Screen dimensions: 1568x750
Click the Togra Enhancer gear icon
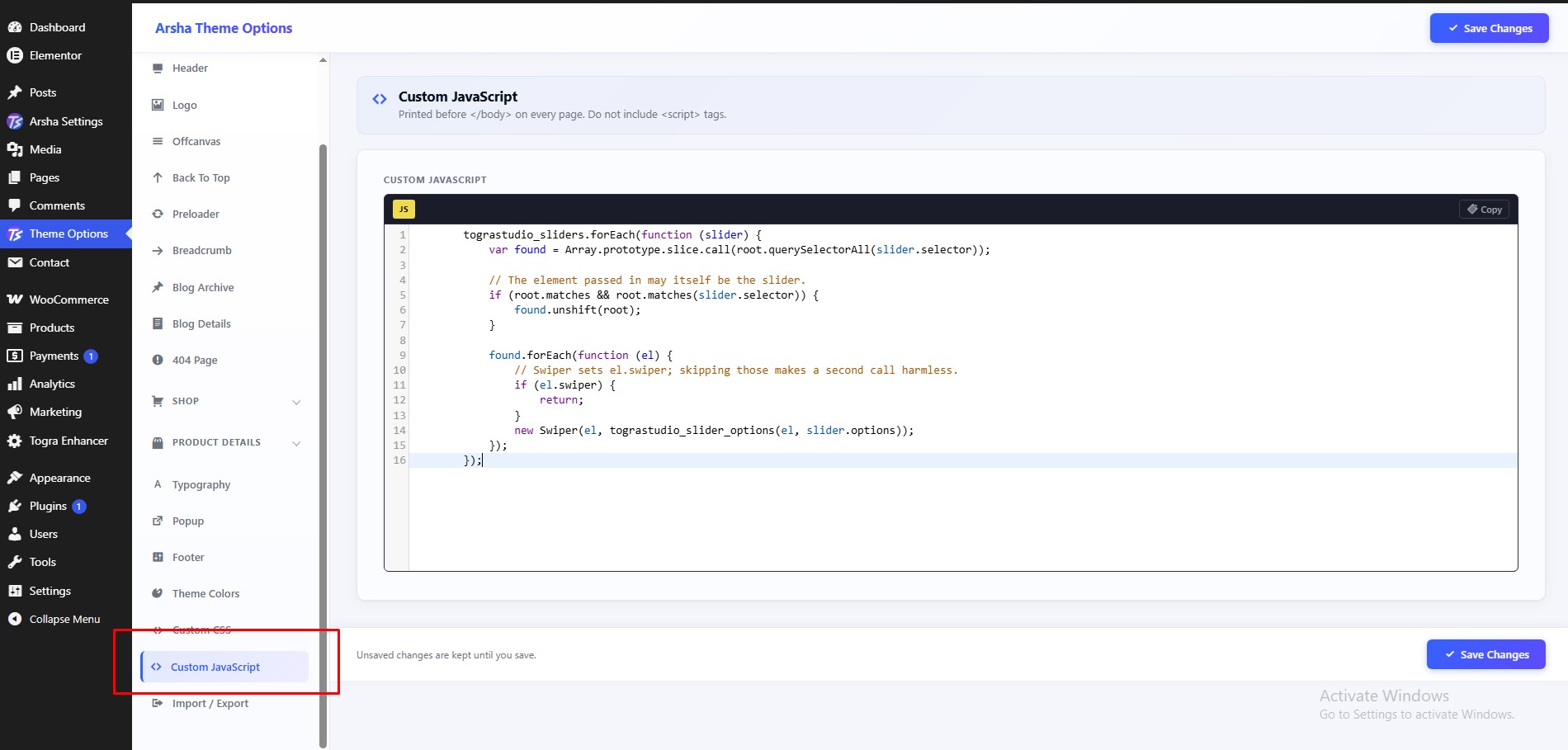coord(15,441)
